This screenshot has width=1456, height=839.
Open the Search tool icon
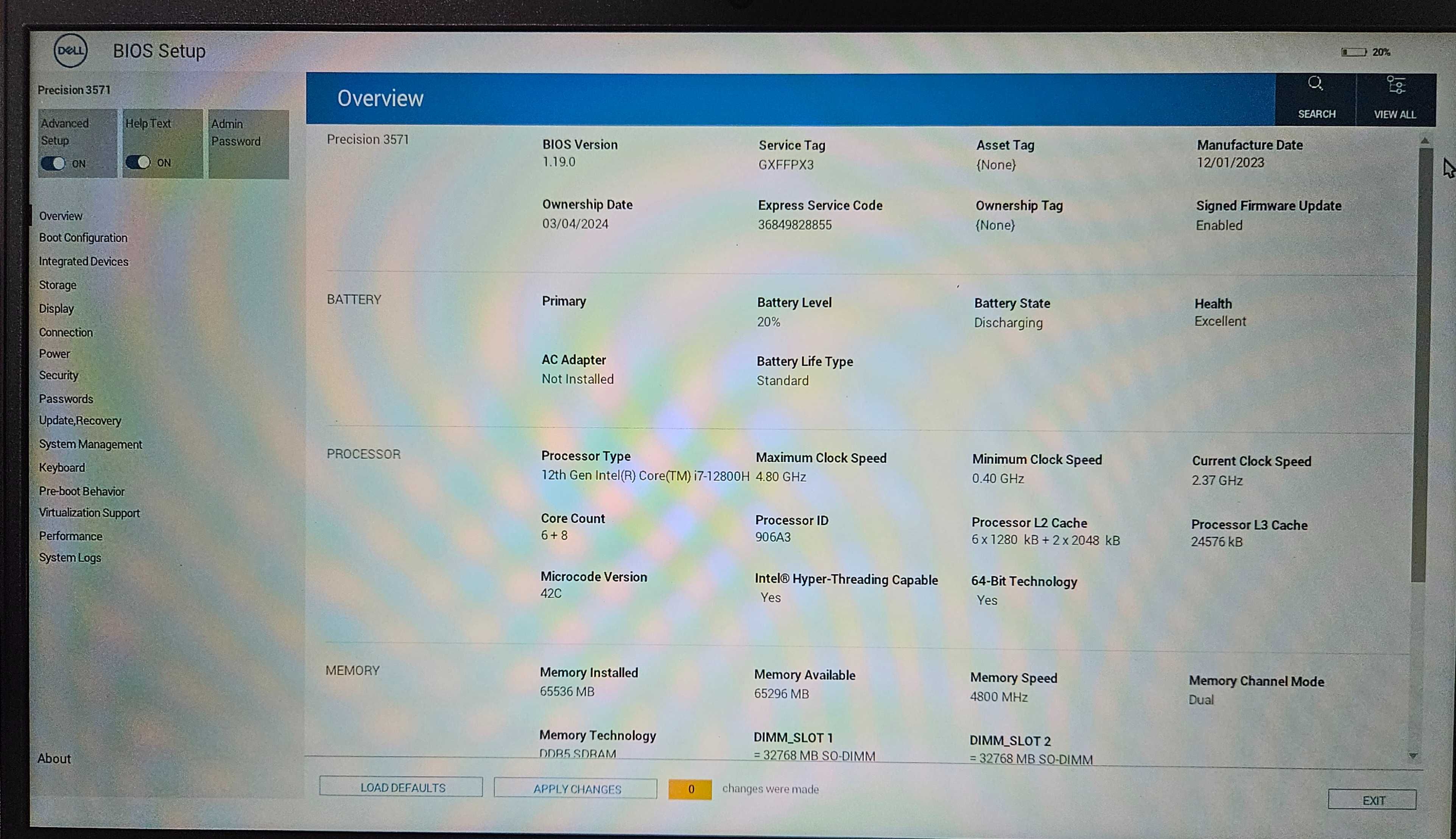[1316, 84]
